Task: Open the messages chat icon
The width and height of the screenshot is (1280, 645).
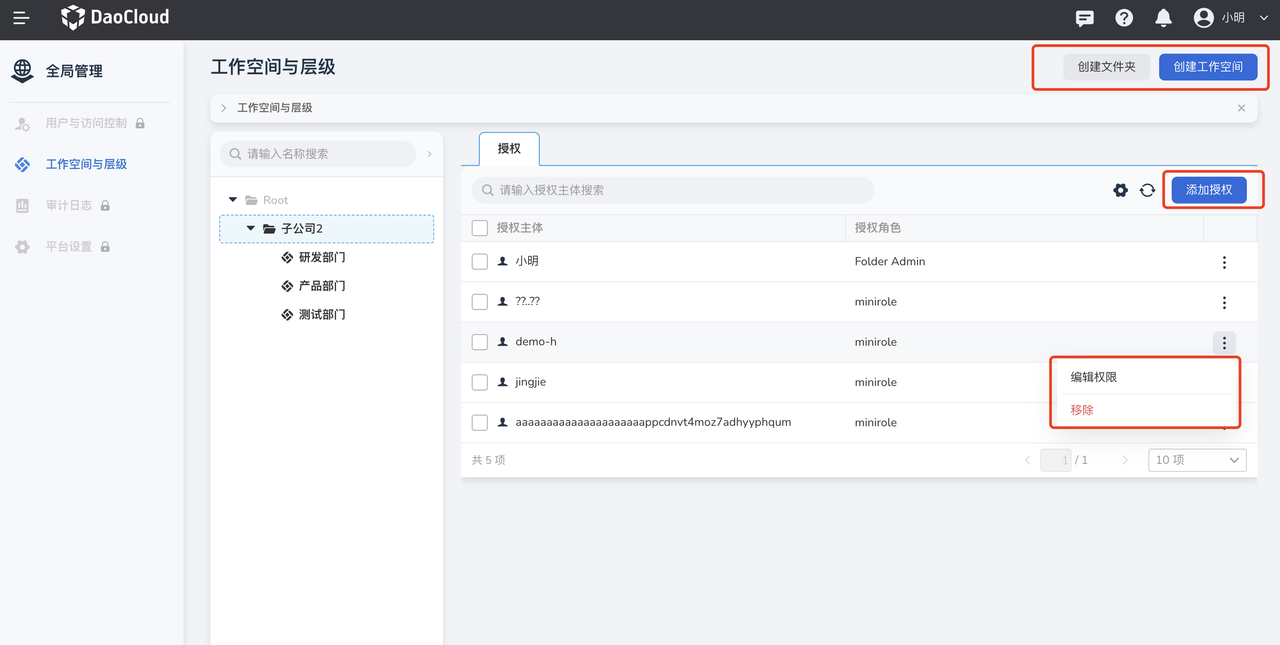Action: [x=1084, y=18]
